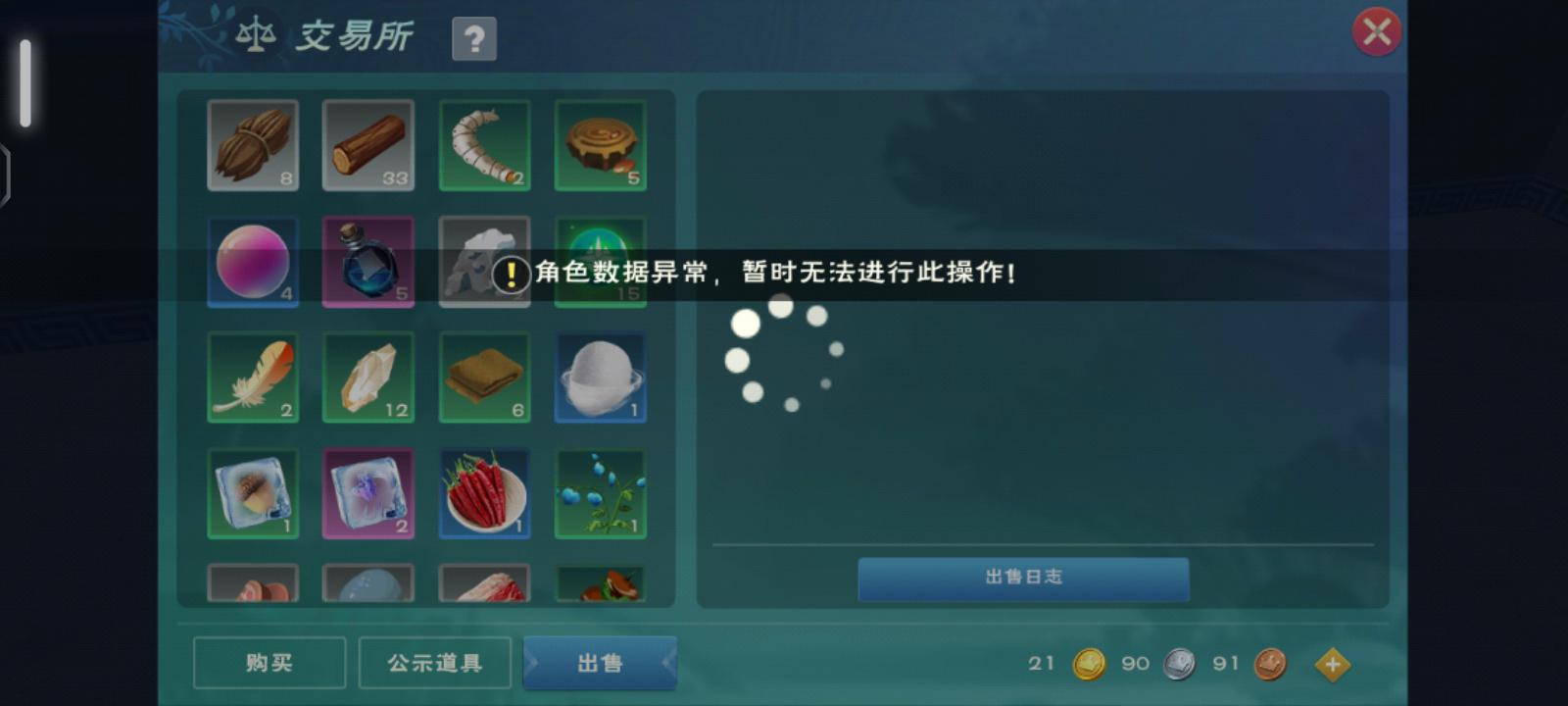Image resolution: width=1568 pixels, height=706 pixels.
Task: Close the exchange window with red X
Action: click(1377, 32)
